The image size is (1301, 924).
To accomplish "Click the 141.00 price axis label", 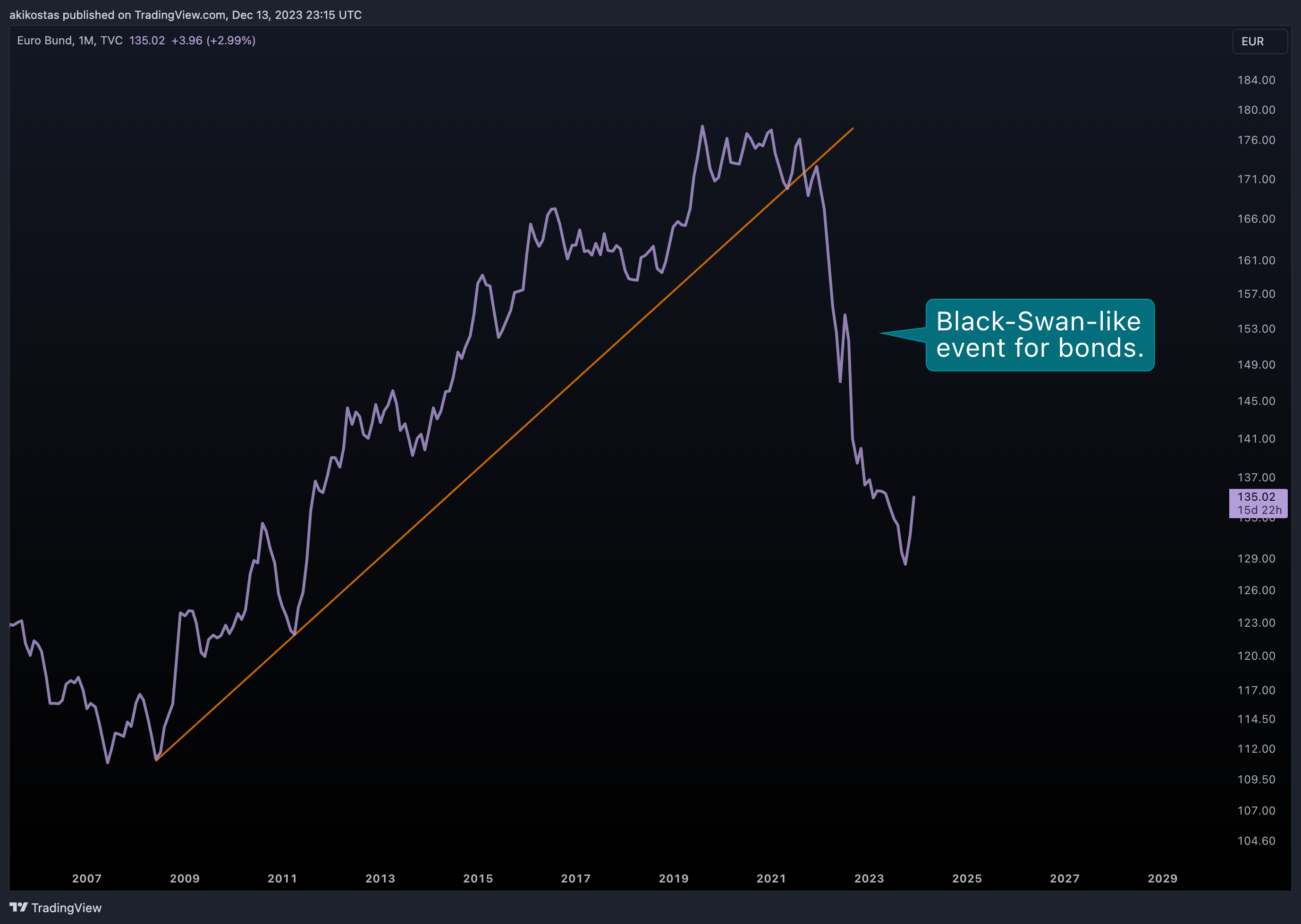I will click(1256, 439).
